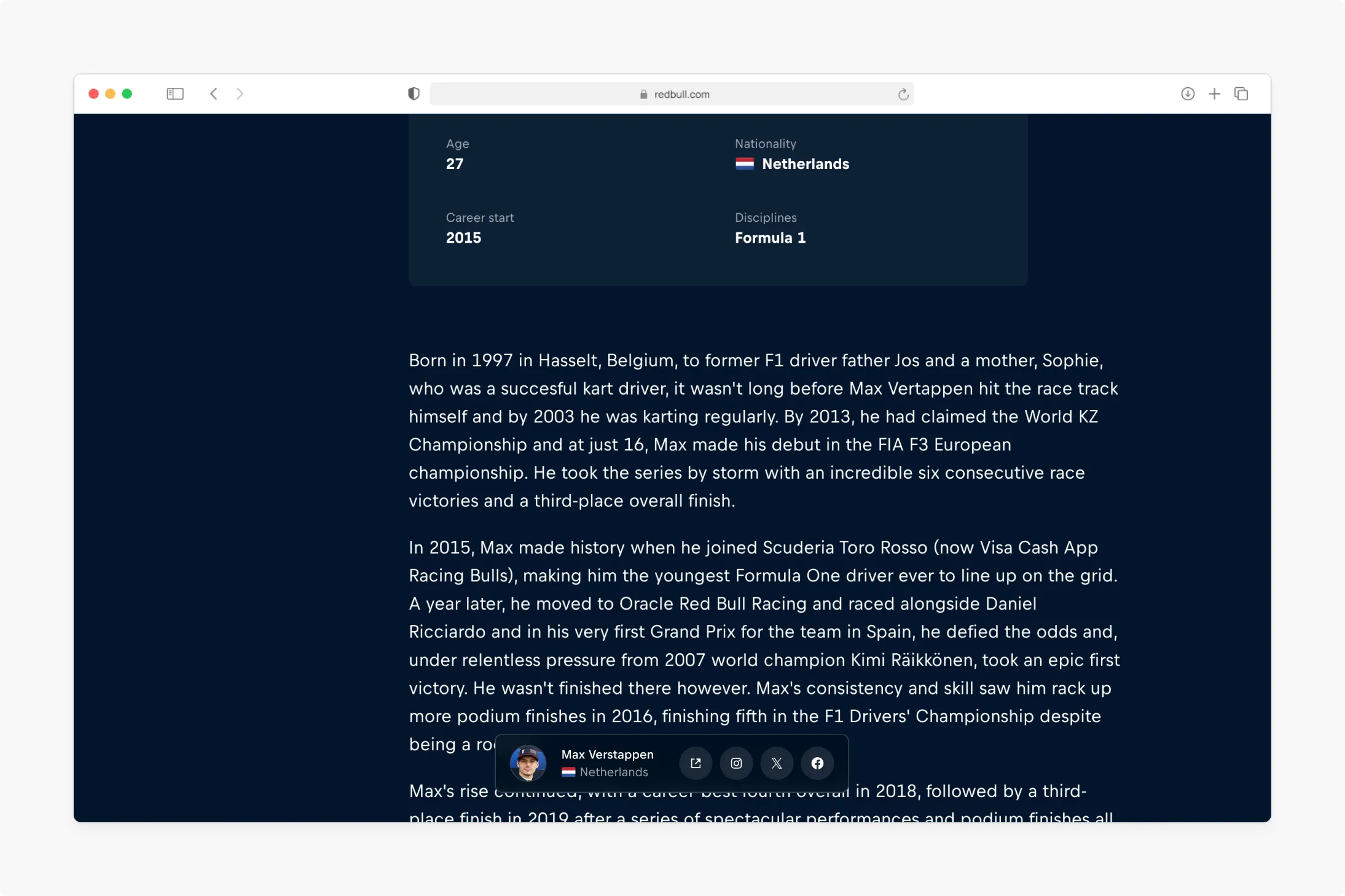Show the tab overview

click(x=1241, y=93)
